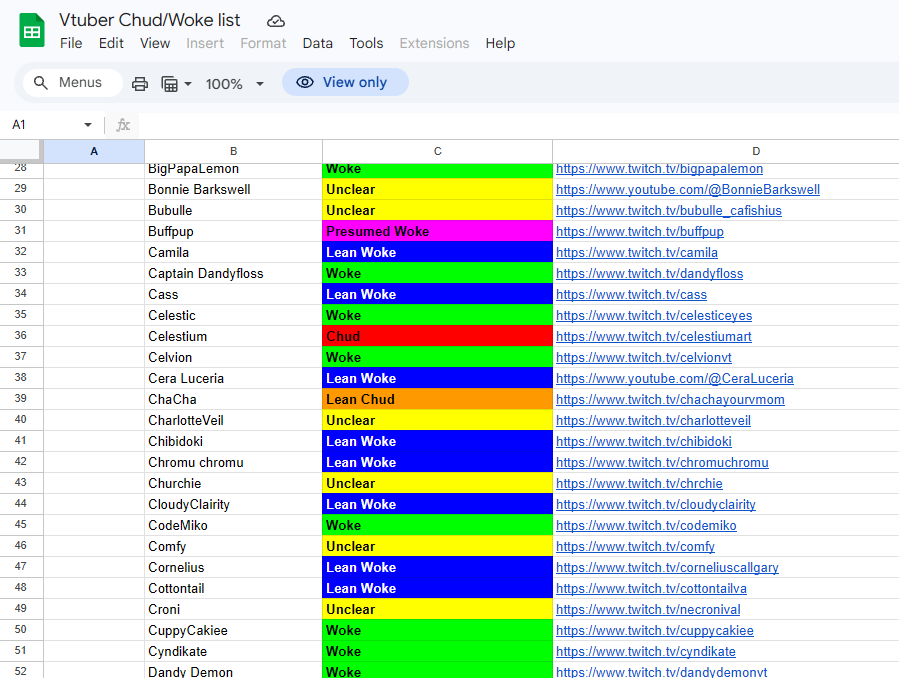Open the View menu

coord(155,43)
